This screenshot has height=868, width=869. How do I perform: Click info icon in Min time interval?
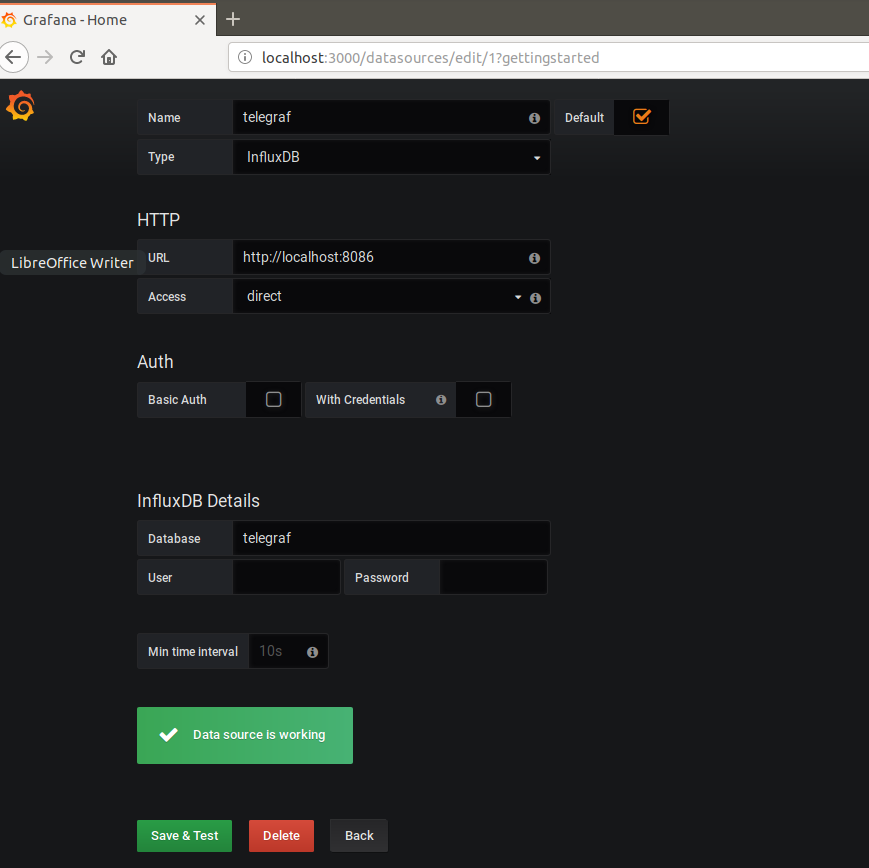313,652
